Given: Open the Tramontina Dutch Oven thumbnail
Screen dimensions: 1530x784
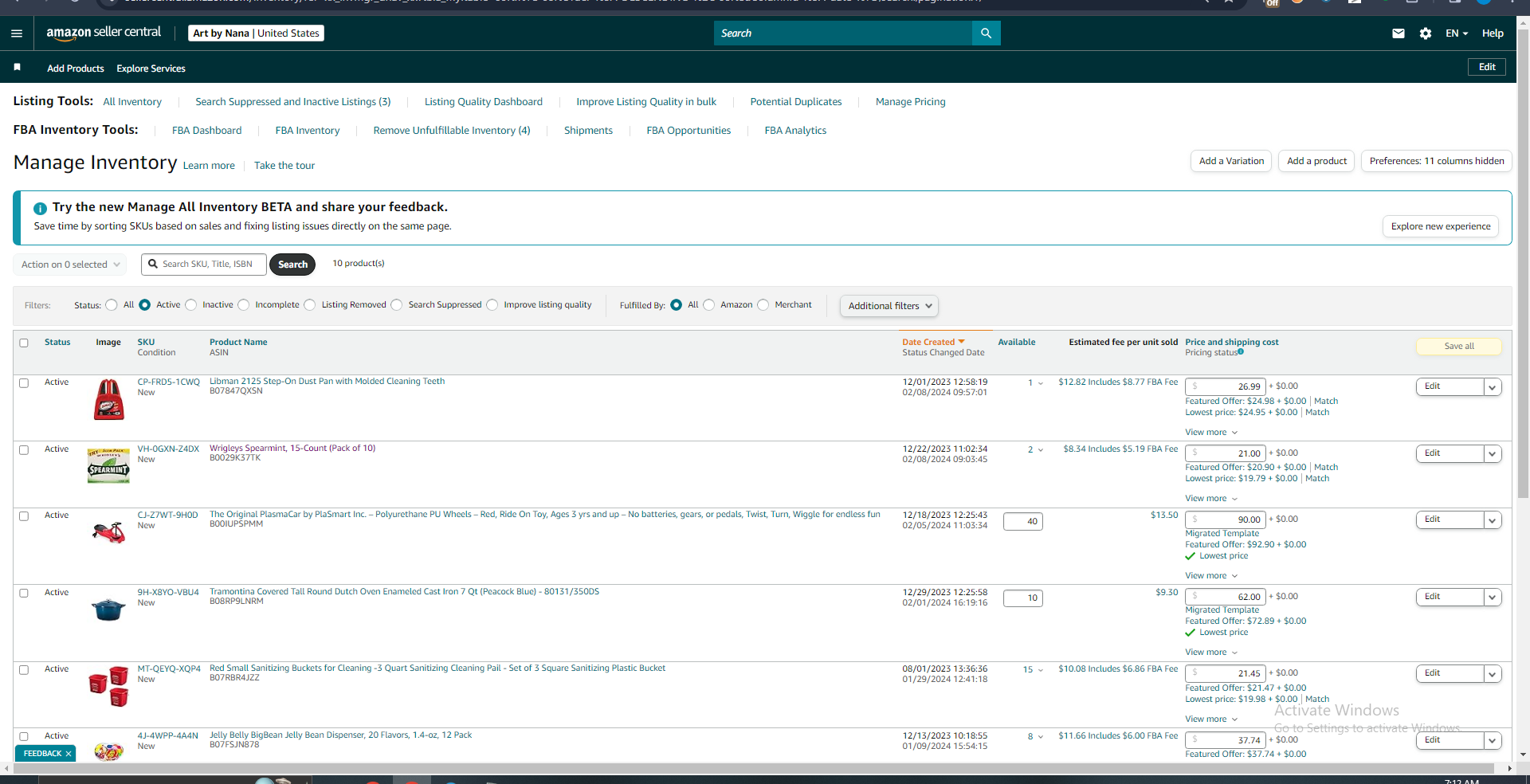Looking at the screenshot, I should (x=108, y=610).
